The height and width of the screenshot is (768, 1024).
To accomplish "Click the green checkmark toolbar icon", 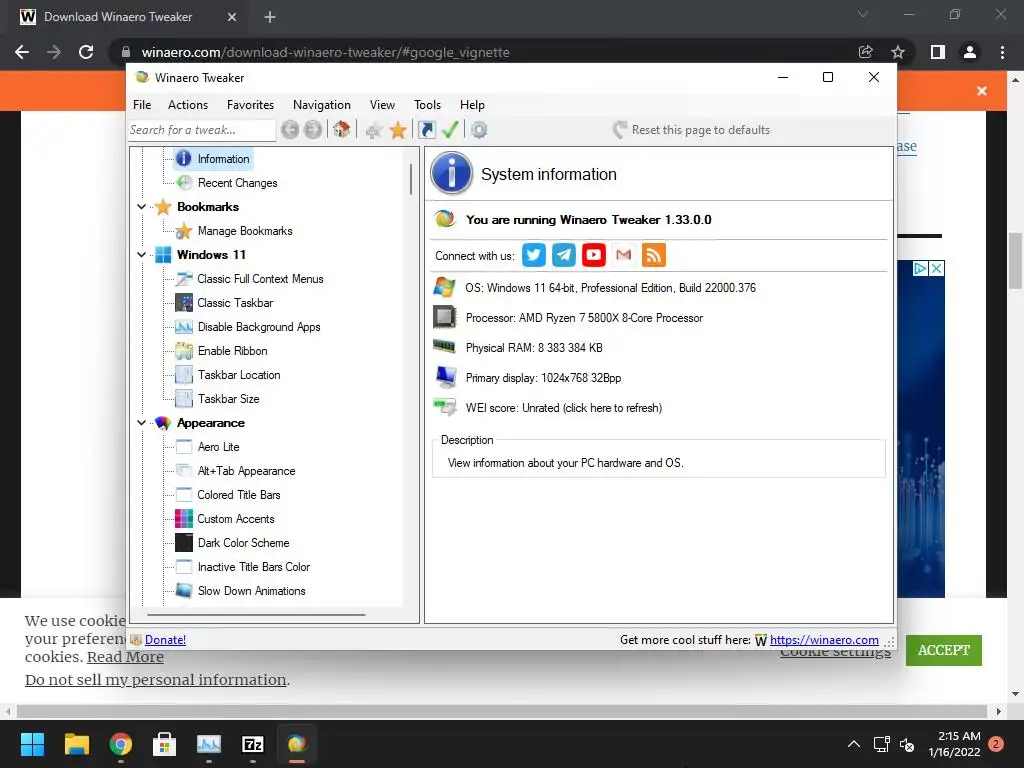I will pos(450,129).
